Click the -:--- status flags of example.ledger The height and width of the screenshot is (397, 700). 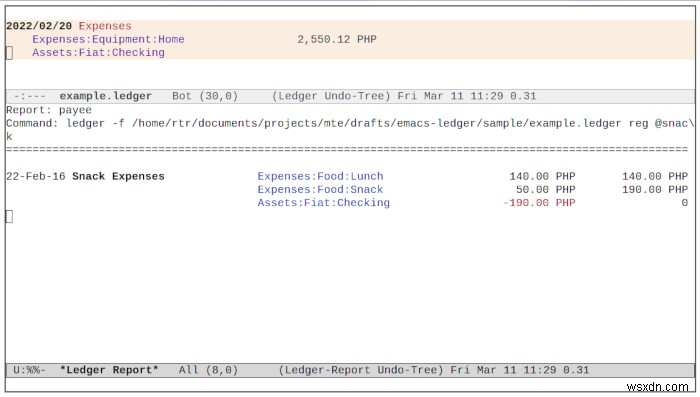(29, 96)
